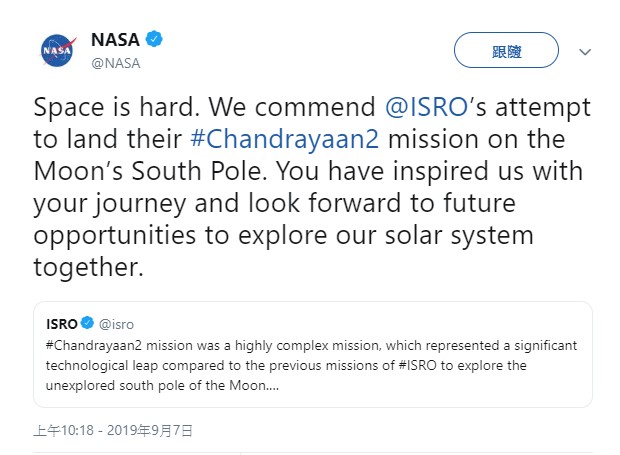Click the NASA logo avatar
620x455 pixels.
coord(56,51)
